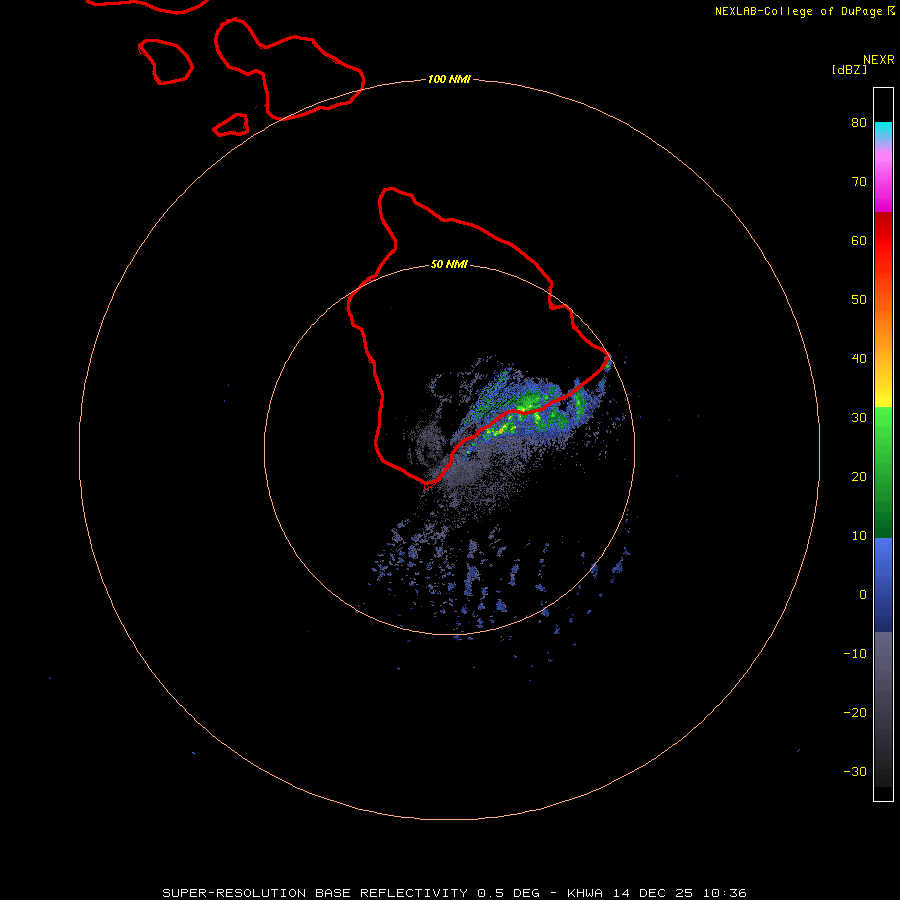This screenshot has width=900, height=900.
Task: Click the NEXR label above the color scale
Action: point(879,60)
